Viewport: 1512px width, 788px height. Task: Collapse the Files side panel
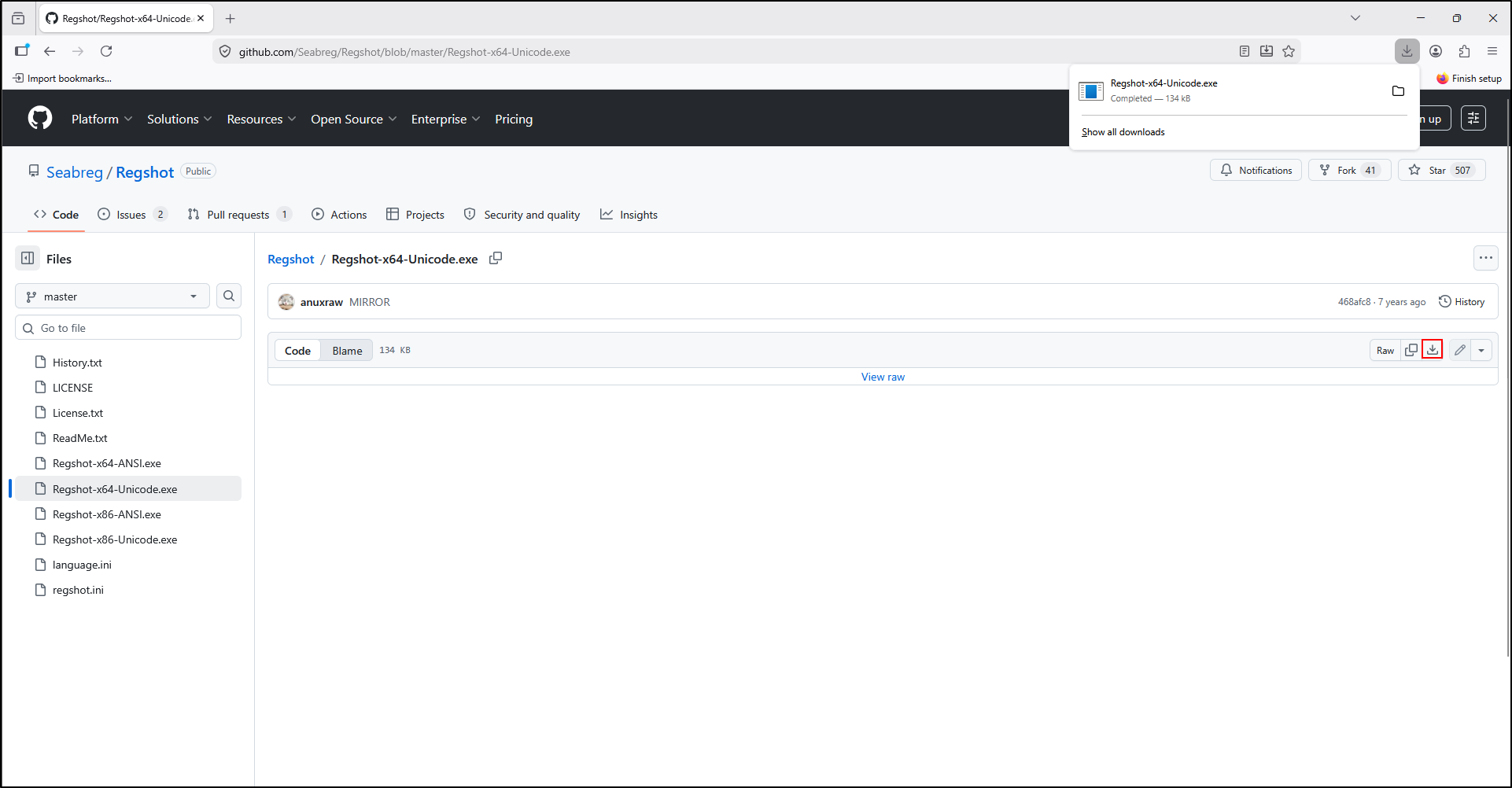click(28, 259)
